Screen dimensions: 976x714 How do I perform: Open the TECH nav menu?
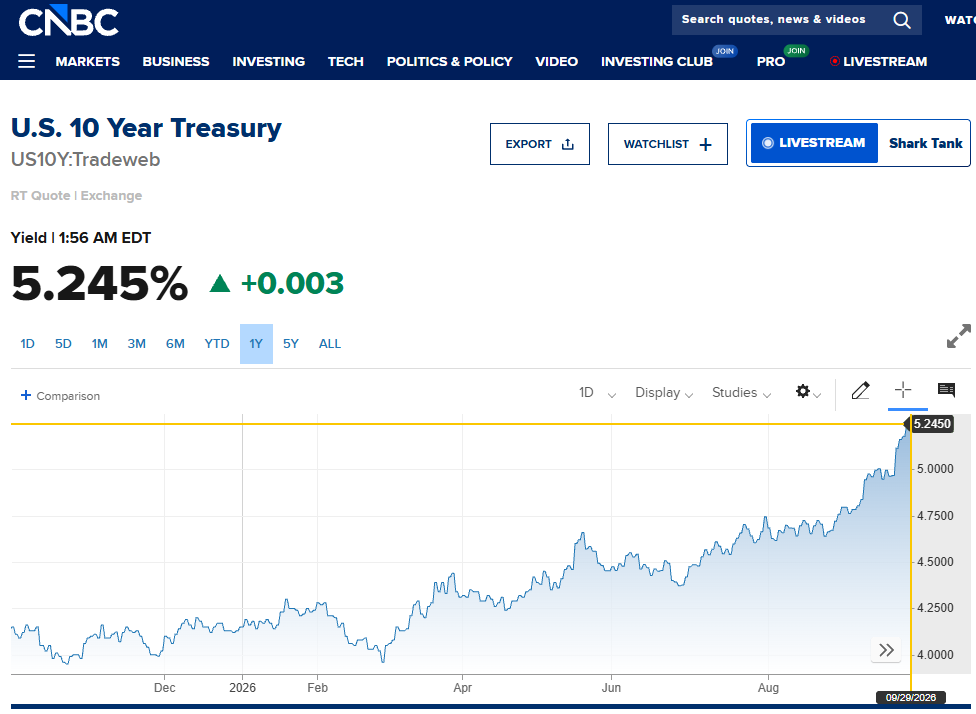(345, 62)
